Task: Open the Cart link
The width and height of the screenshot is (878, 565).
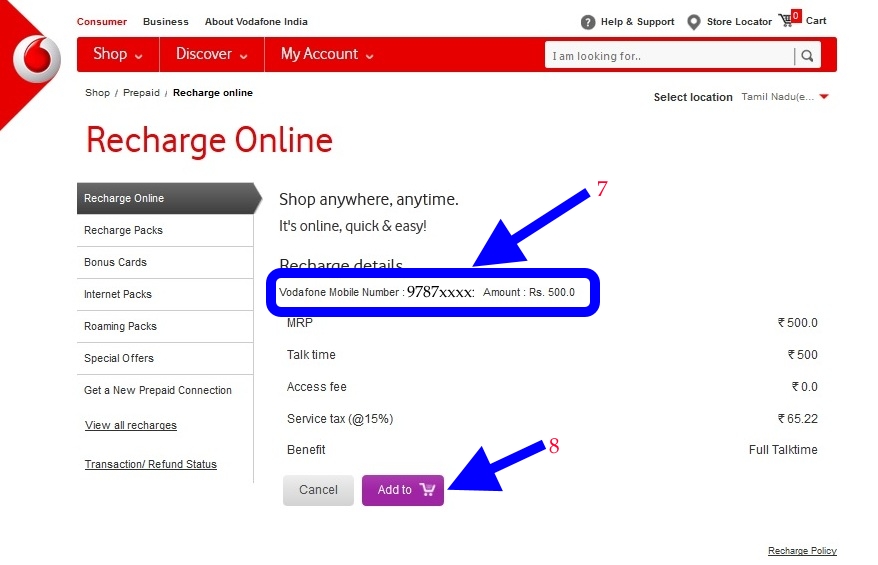Action: 816,21
